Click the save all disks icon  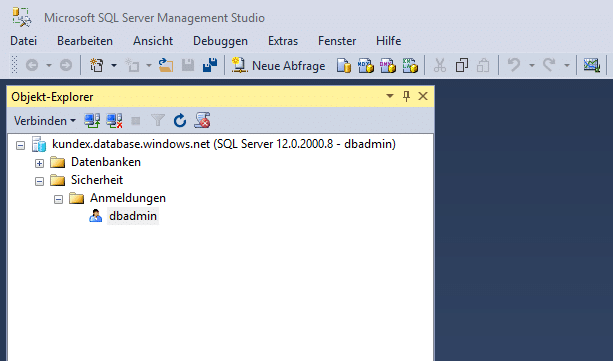(x=210, y=65)
